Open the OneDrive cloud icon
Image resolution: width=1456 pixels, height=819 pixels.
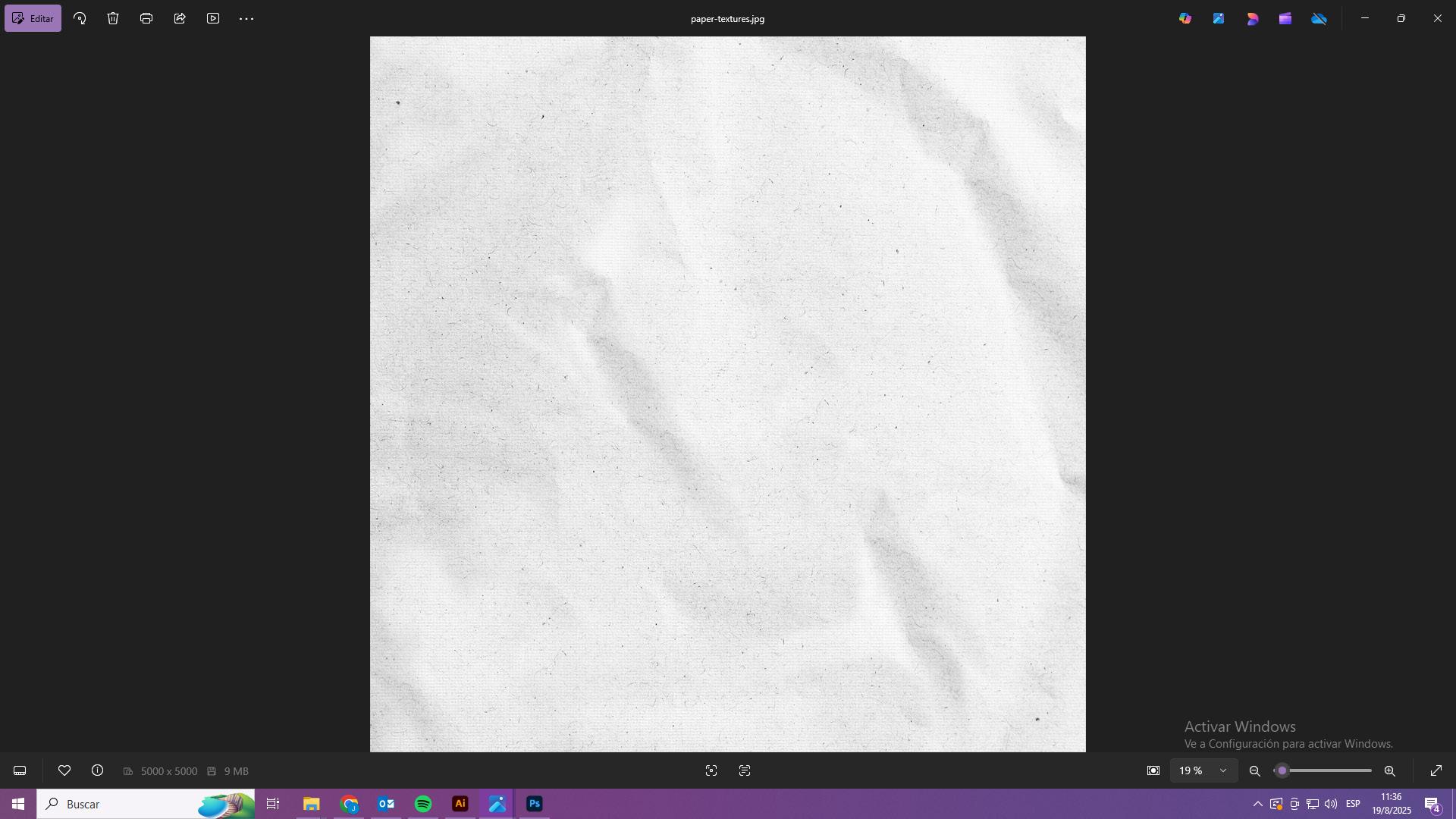point(1319,18)
